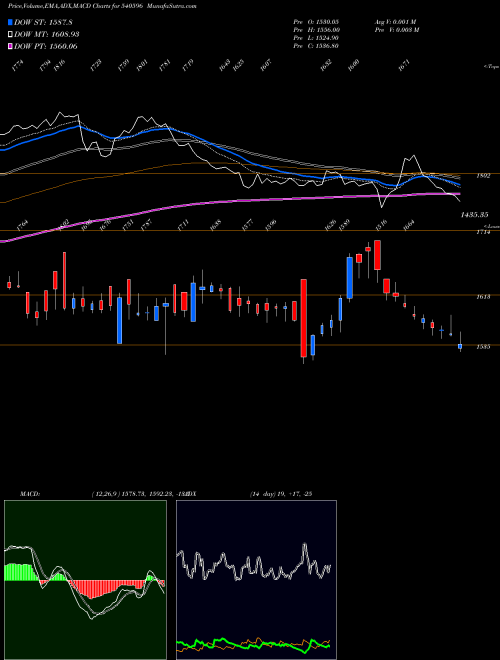
Task: Click the 1585 price axis label
Action: coord(483,347)
